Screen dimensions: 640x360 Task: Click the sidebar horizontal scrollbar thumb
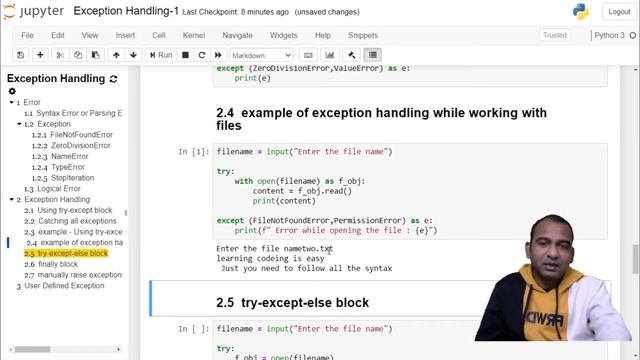(x=33, y=349)
